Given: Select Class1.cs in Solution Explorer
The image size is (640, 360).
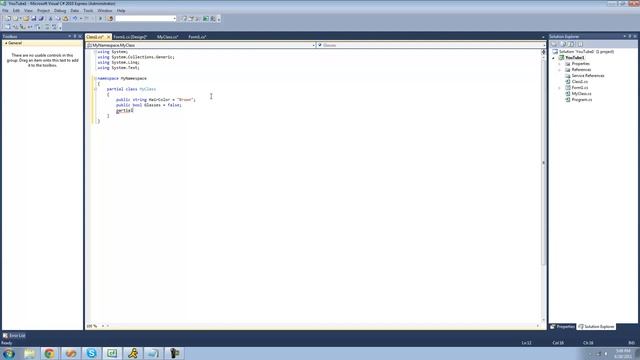Looking at the screenshot, I should tap(579, 82).
